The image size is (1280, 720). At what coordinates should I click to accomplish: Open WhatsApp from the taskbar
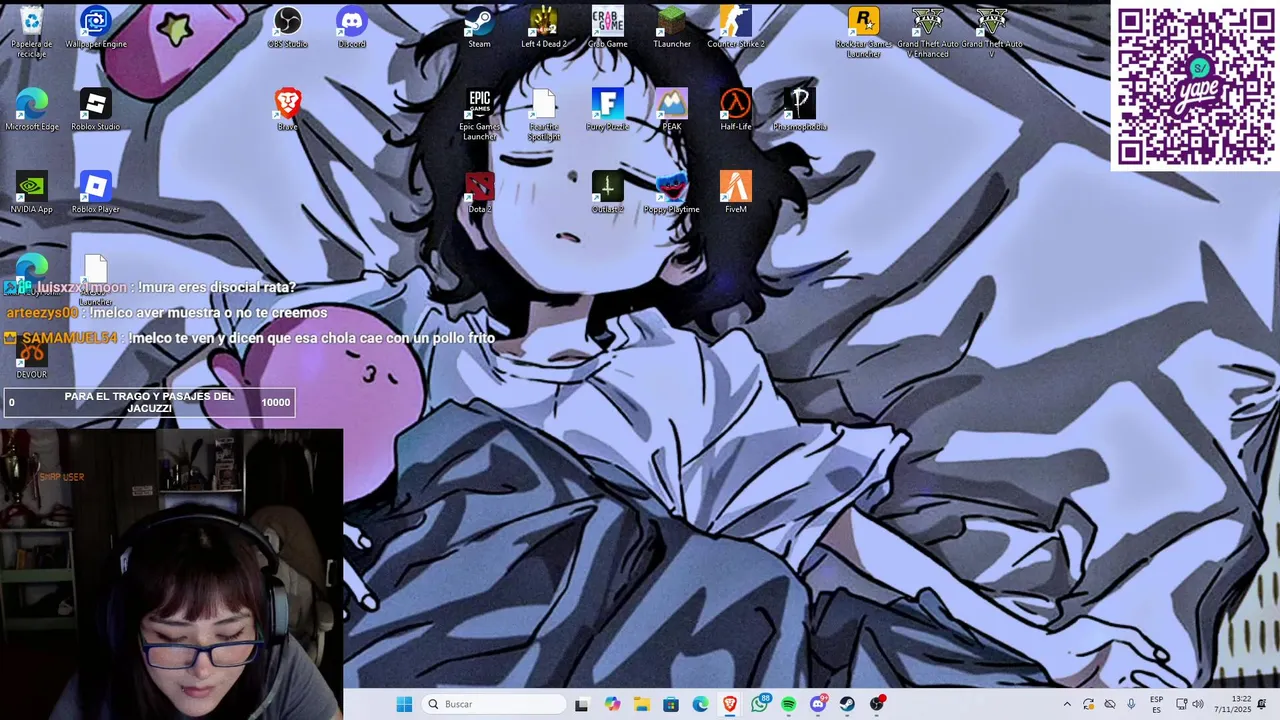(x=760, y=704)
